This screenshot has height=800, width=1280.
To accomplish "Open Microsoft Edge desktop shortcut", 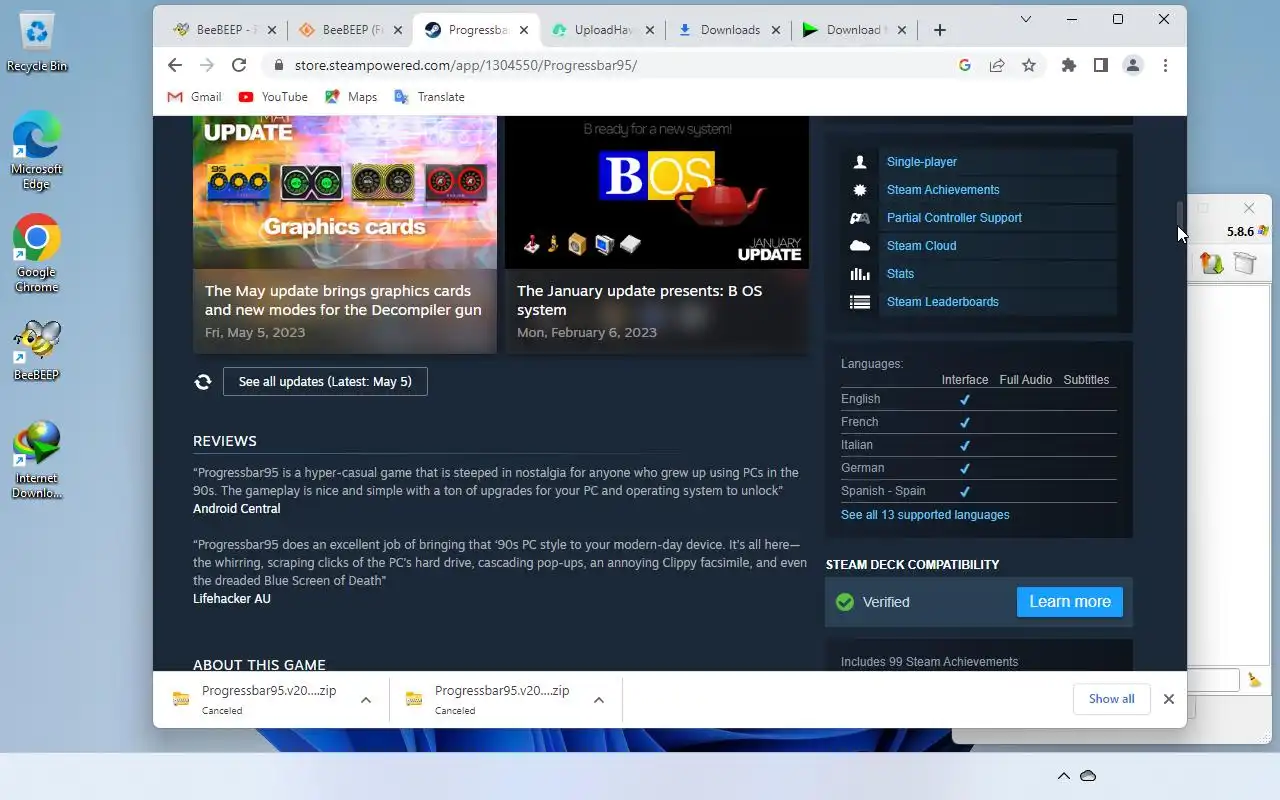I will coord(37,150).
